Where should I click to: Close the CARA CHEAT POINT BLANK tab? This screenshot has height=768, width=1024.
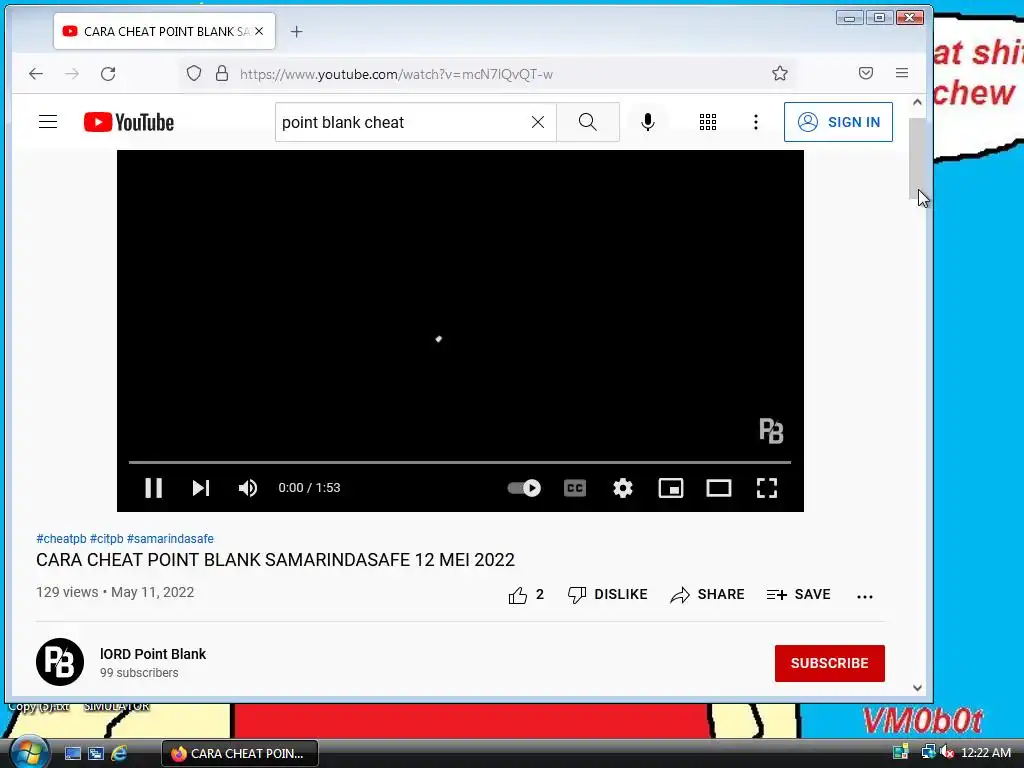259,31
